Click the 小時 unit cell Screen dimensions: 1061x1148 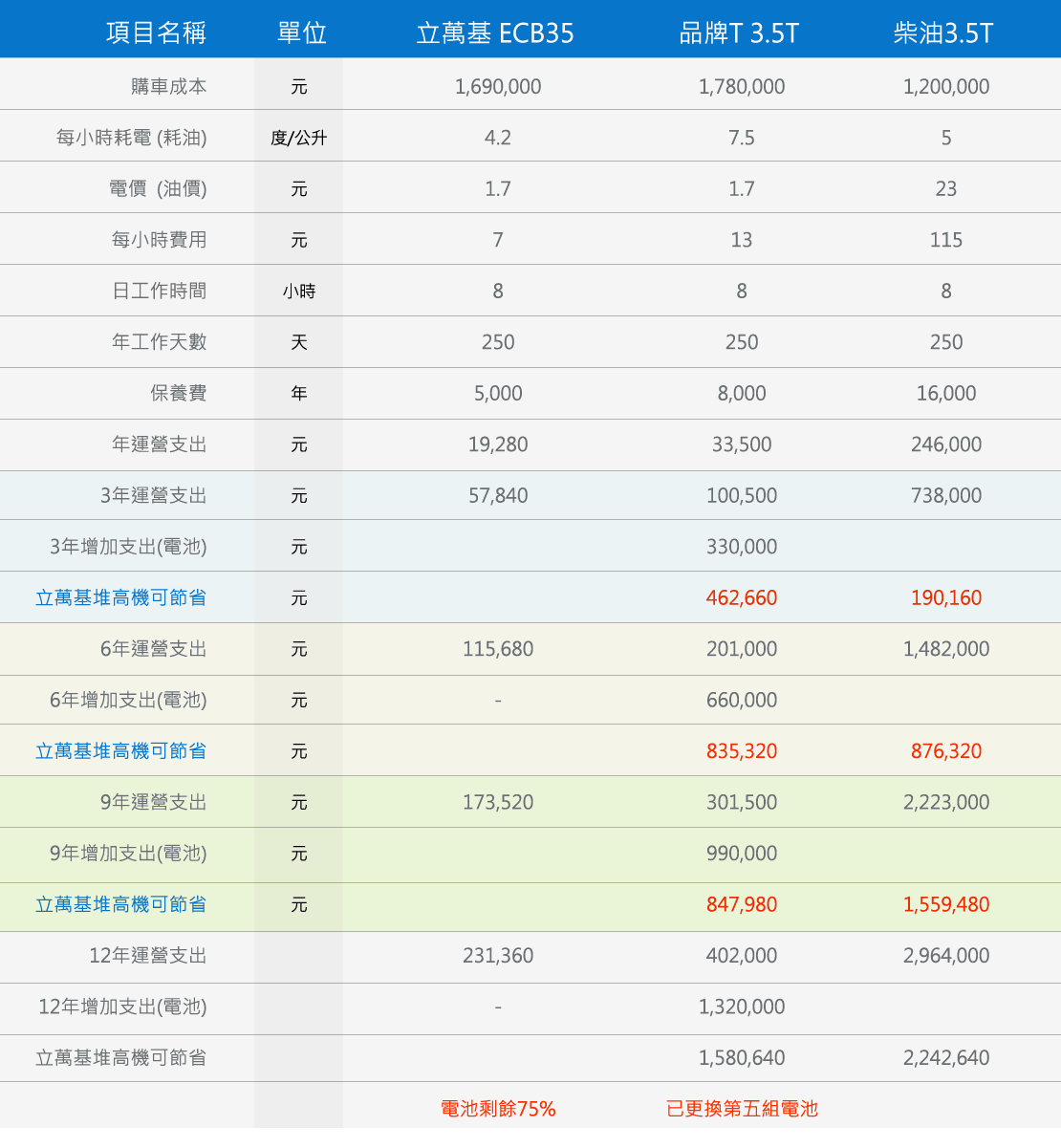[x=299, y=291]
